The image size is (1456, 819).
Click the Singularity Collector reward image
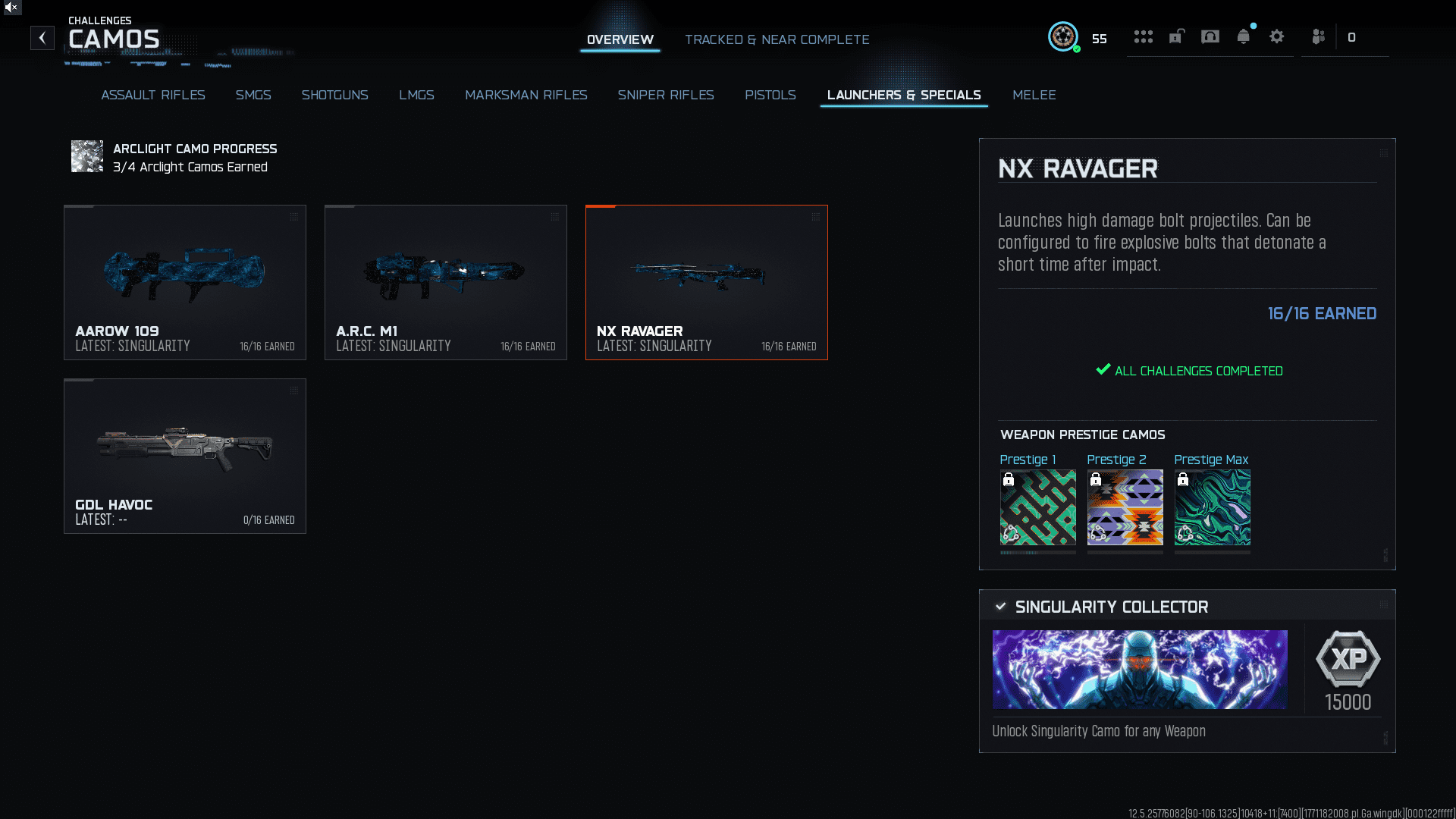[x=1139, y=670]
